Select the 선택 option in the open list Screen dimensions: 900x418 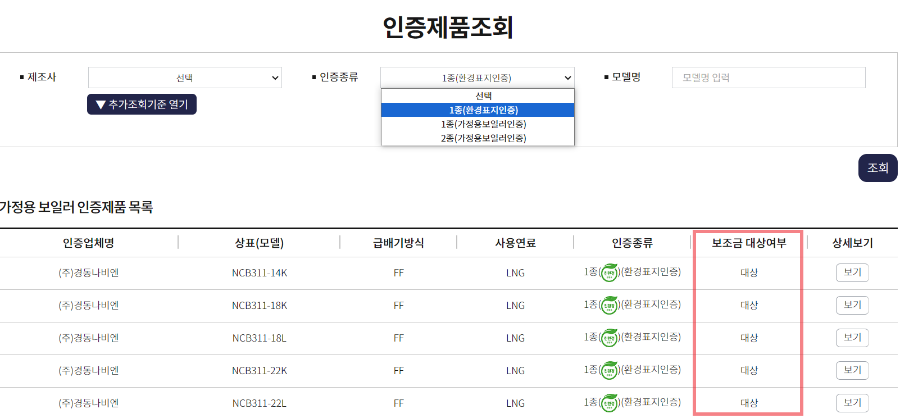point(478,96)
